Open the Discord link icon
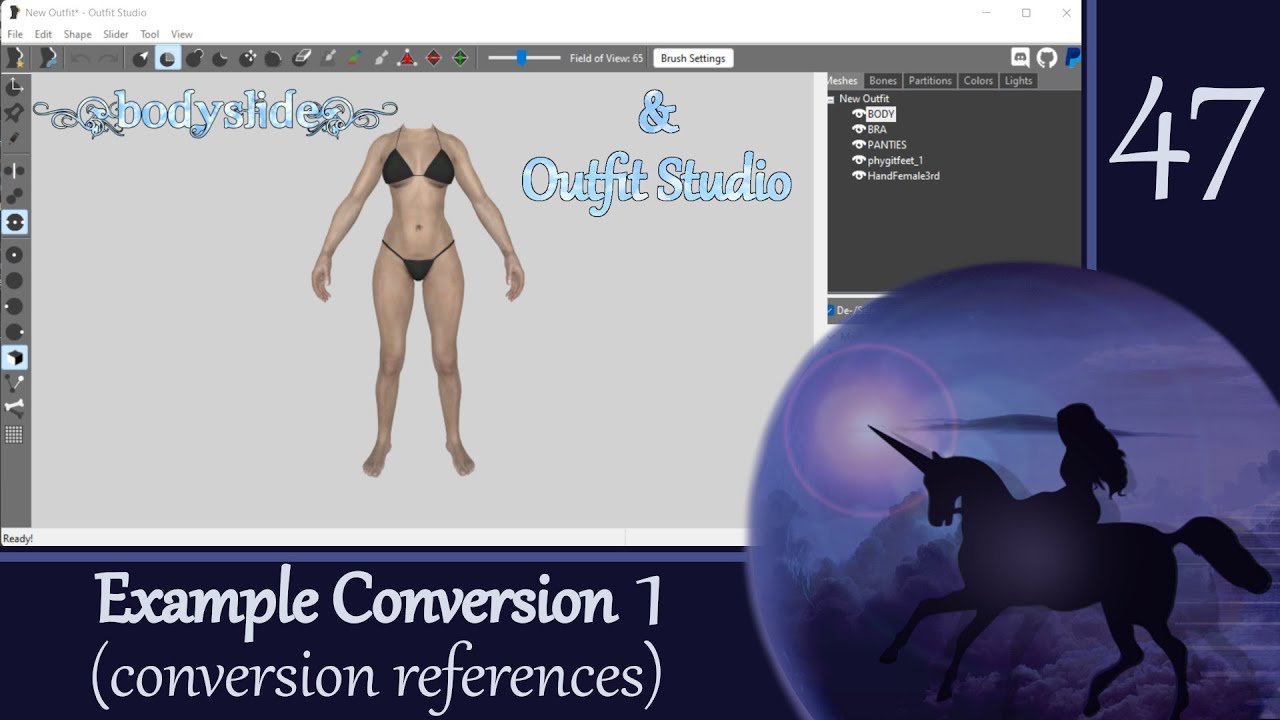This screenshot has height=720, width=1280. click(1020, 58)
